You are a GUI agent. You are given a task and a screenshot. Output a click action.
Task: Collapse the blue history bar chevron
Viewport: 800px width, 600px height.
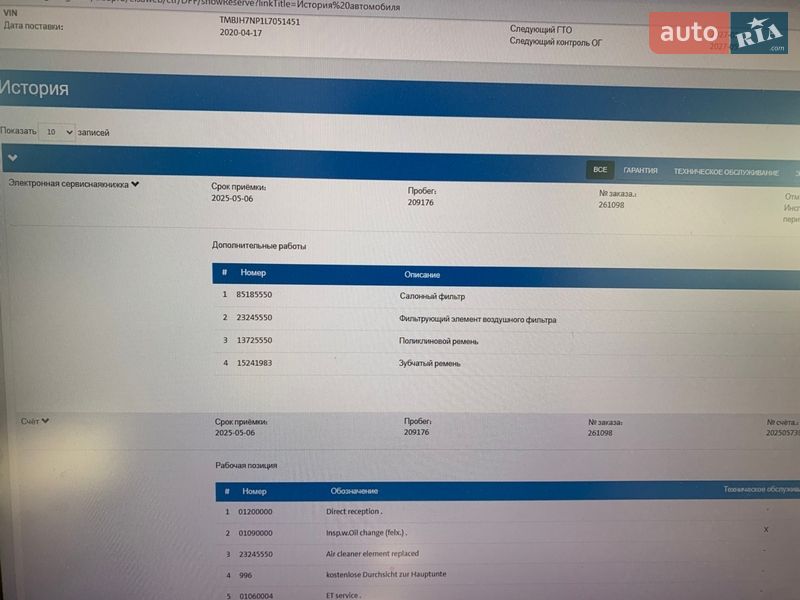click(11, 158)
